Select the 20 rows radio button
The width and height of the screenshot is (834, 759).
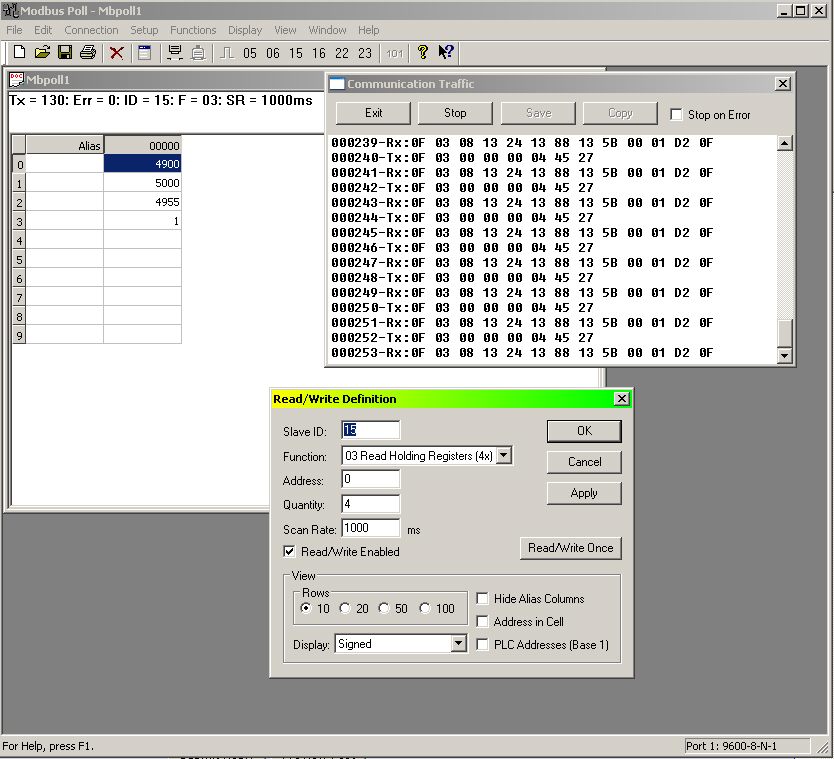345,607
